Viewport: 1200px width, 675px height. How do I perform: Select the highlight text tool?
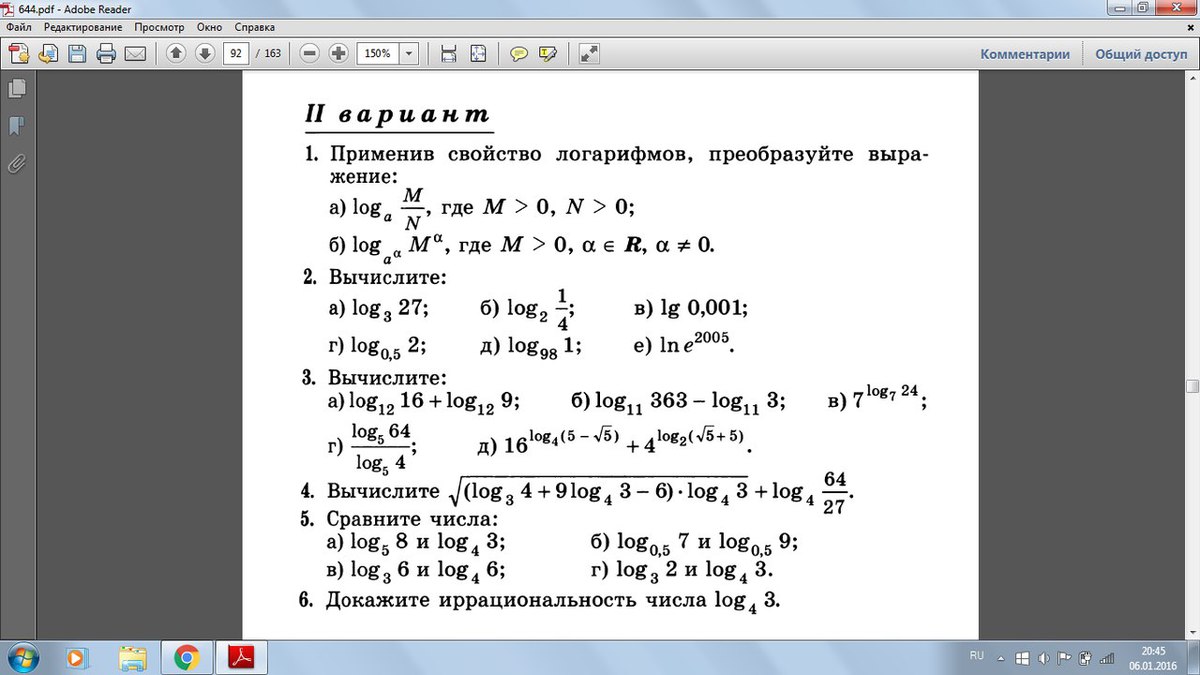coord(546,54)
